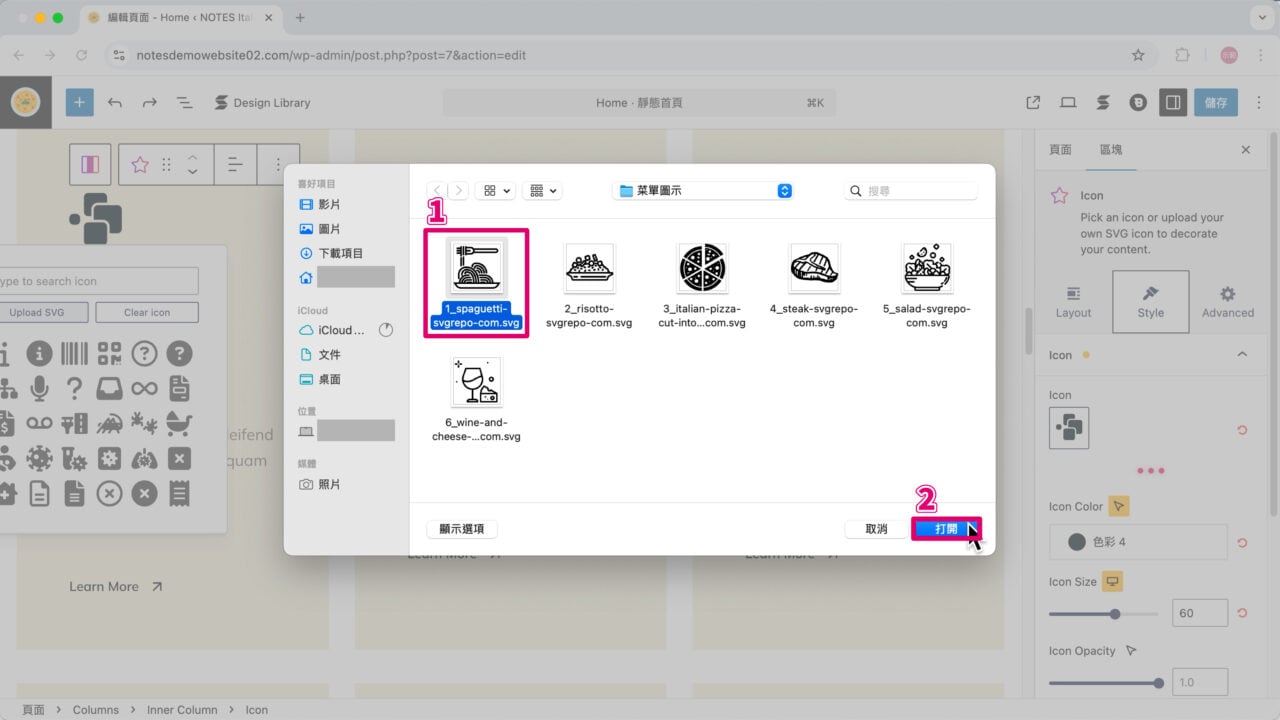Click the 打開 button to open file

(946, 528)
